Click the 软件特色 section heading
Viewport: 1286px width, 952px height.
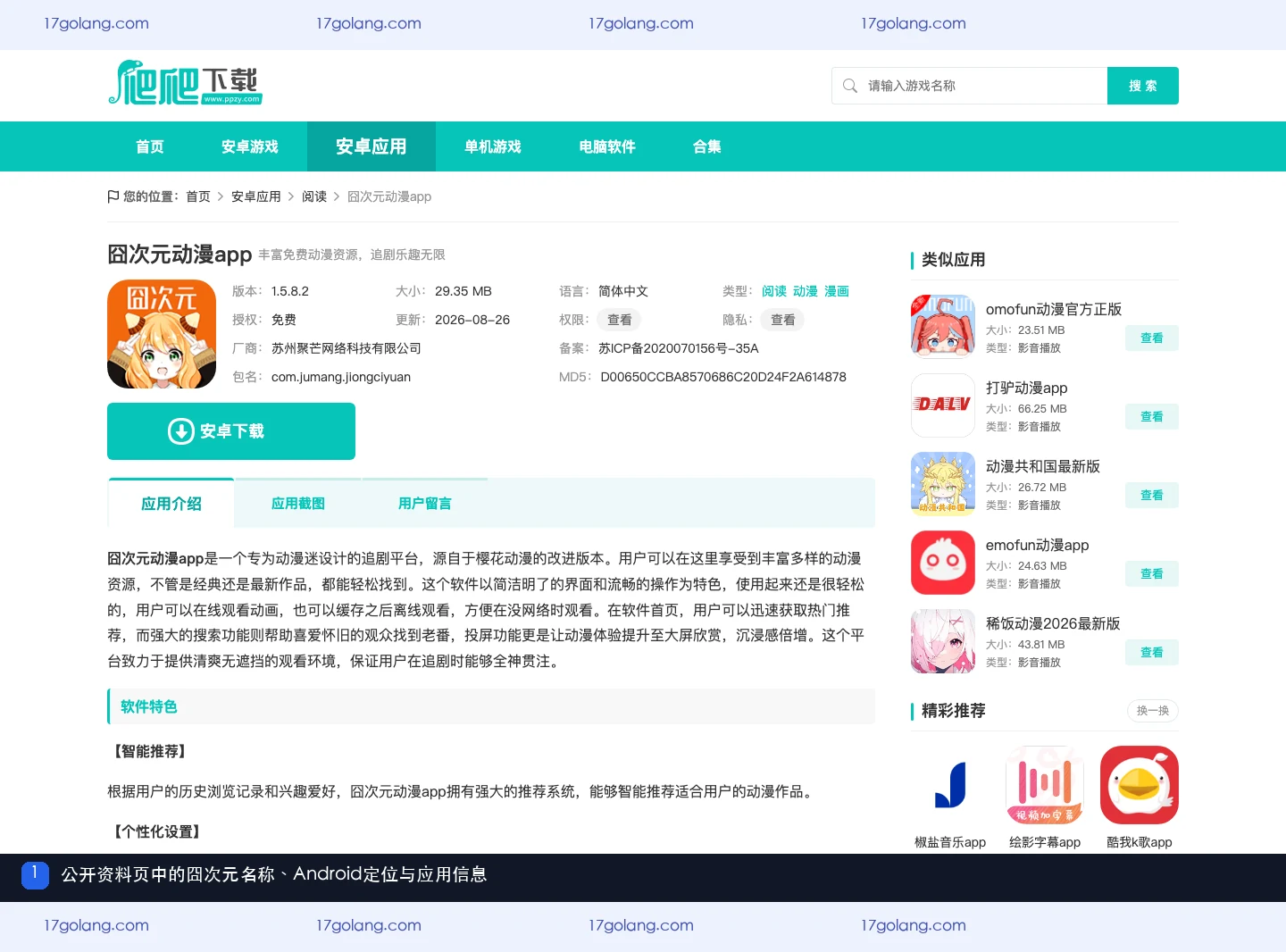[x=149, y=706]
